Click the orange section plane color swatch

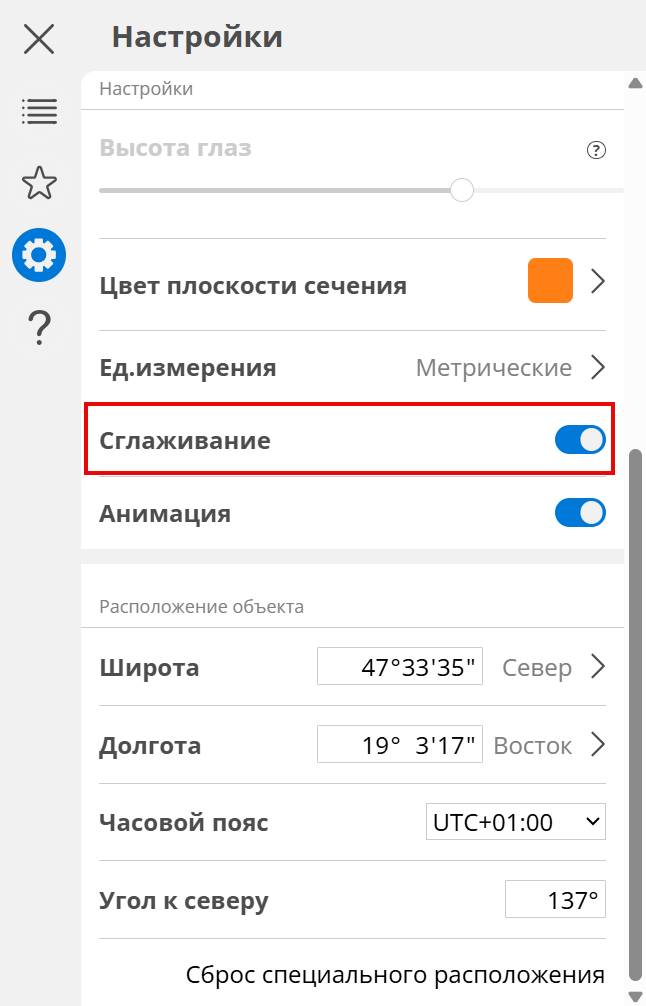coord(550,281)
